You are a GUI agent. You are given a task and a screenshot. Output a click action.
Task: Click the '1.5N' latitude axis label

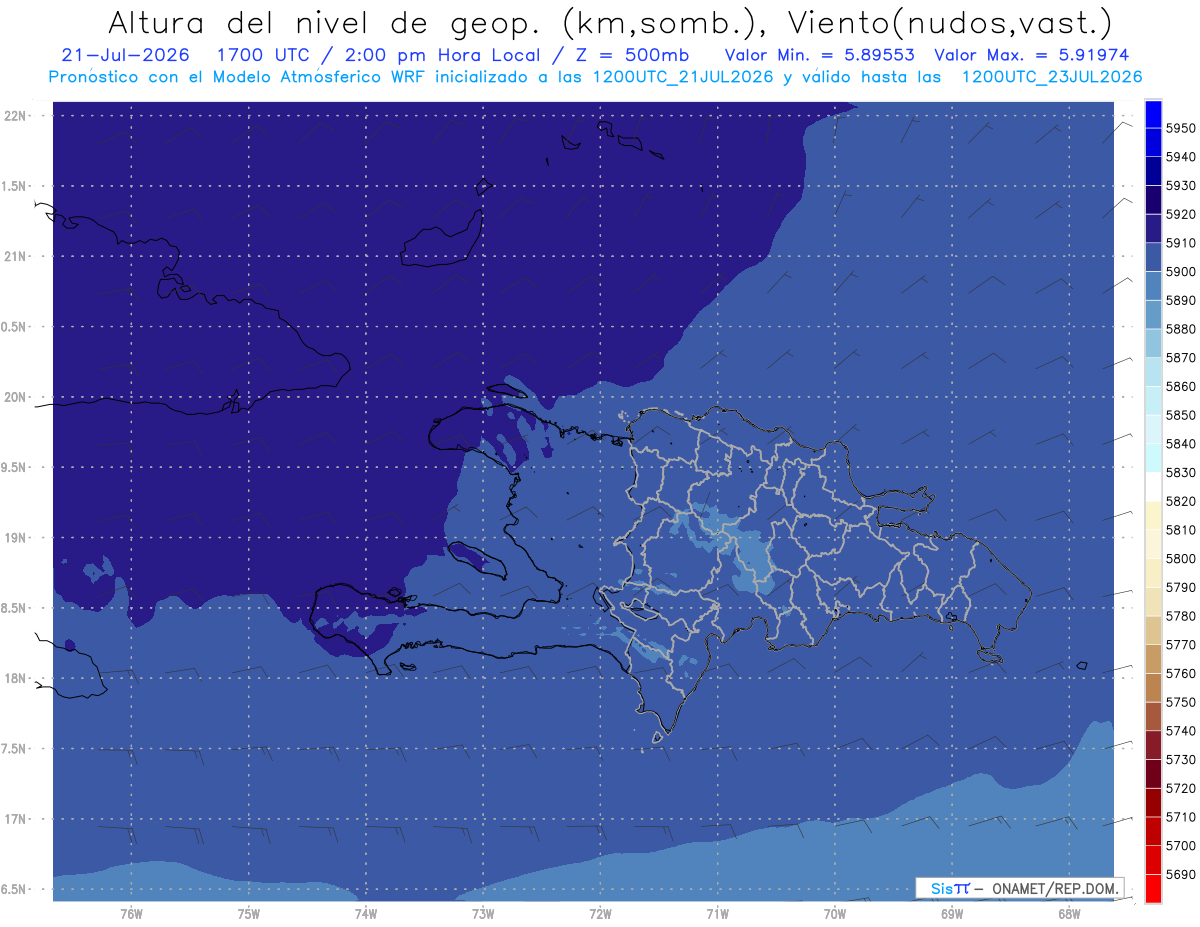pyautogui.click(x=15, y=186)
